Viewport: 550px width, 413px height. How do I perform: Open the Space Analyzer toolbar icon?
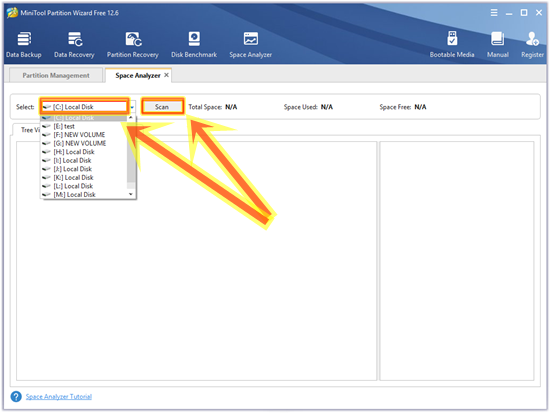pos(251,45)
